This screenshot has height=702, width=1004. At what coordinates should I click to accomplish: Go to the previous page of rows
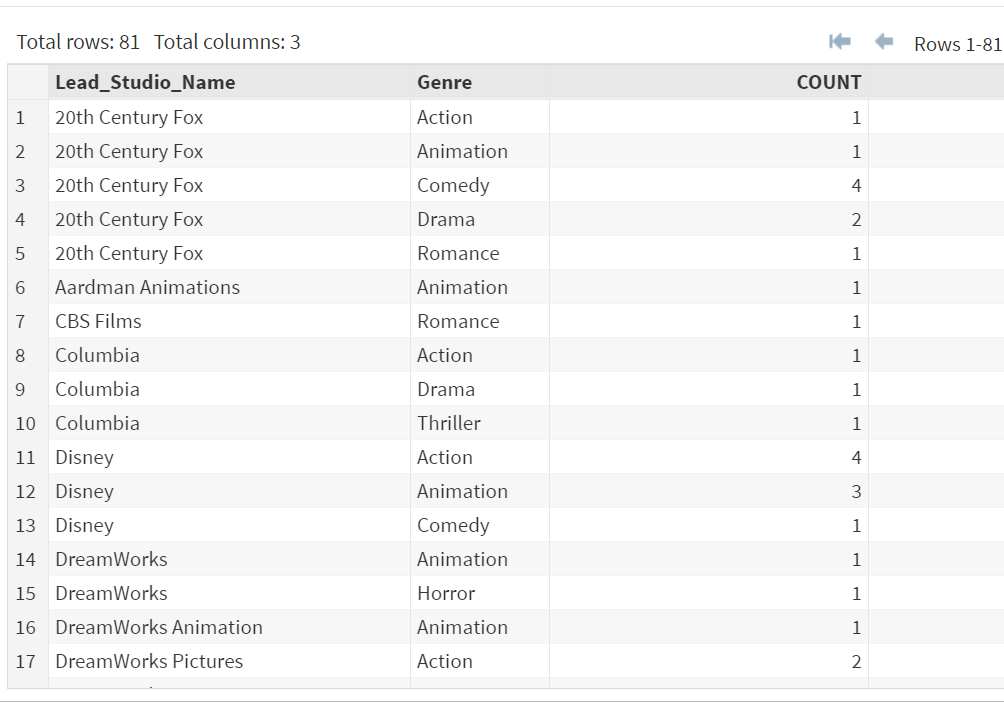[884, 42]
